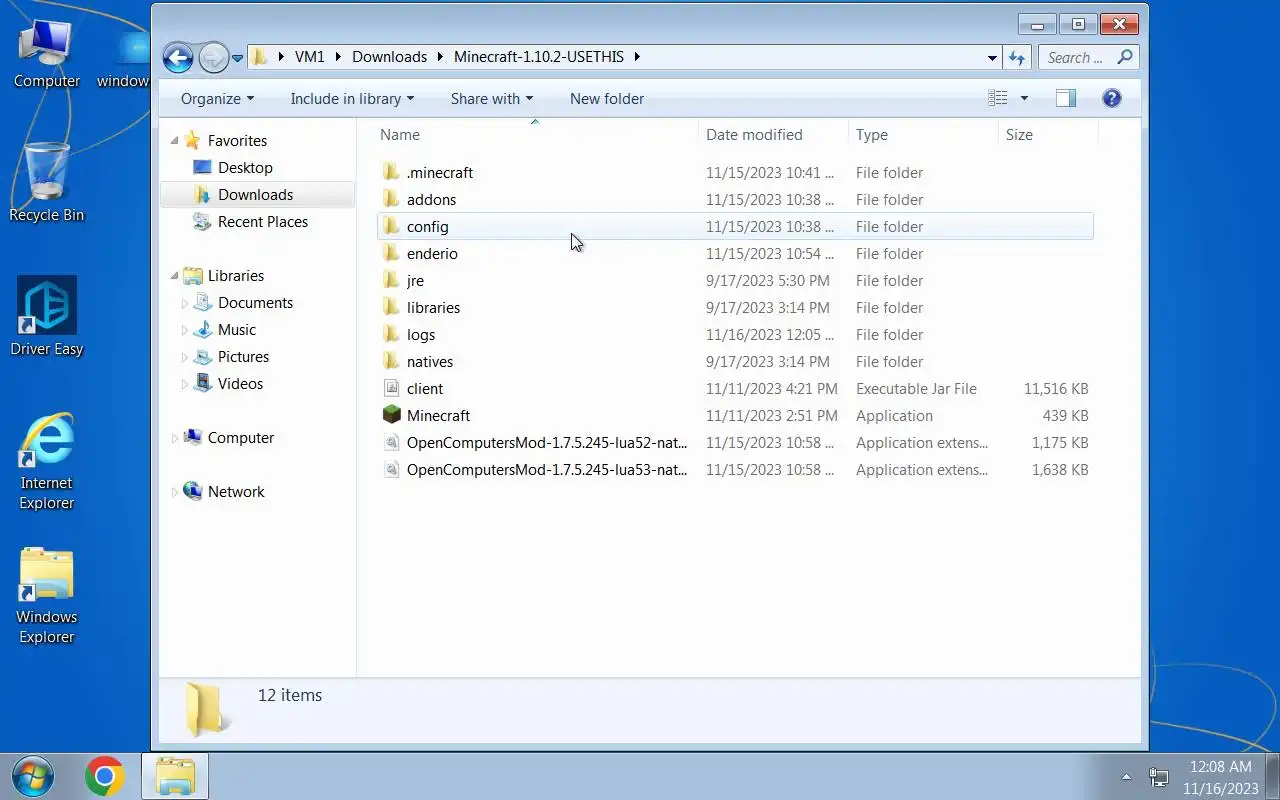Select the Videos library
1280x800 pixels.
(240, 383)
